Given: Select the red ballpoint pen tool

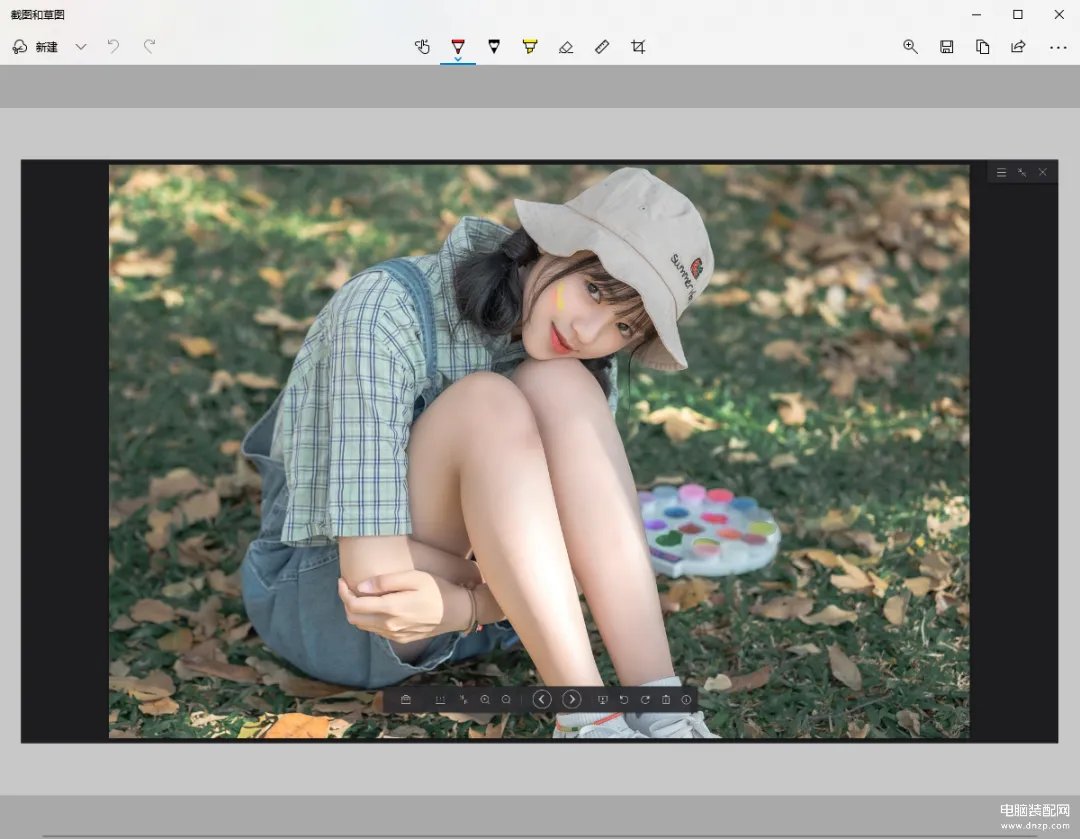Looking at the screenshot, I should click(x=458, y=46).
